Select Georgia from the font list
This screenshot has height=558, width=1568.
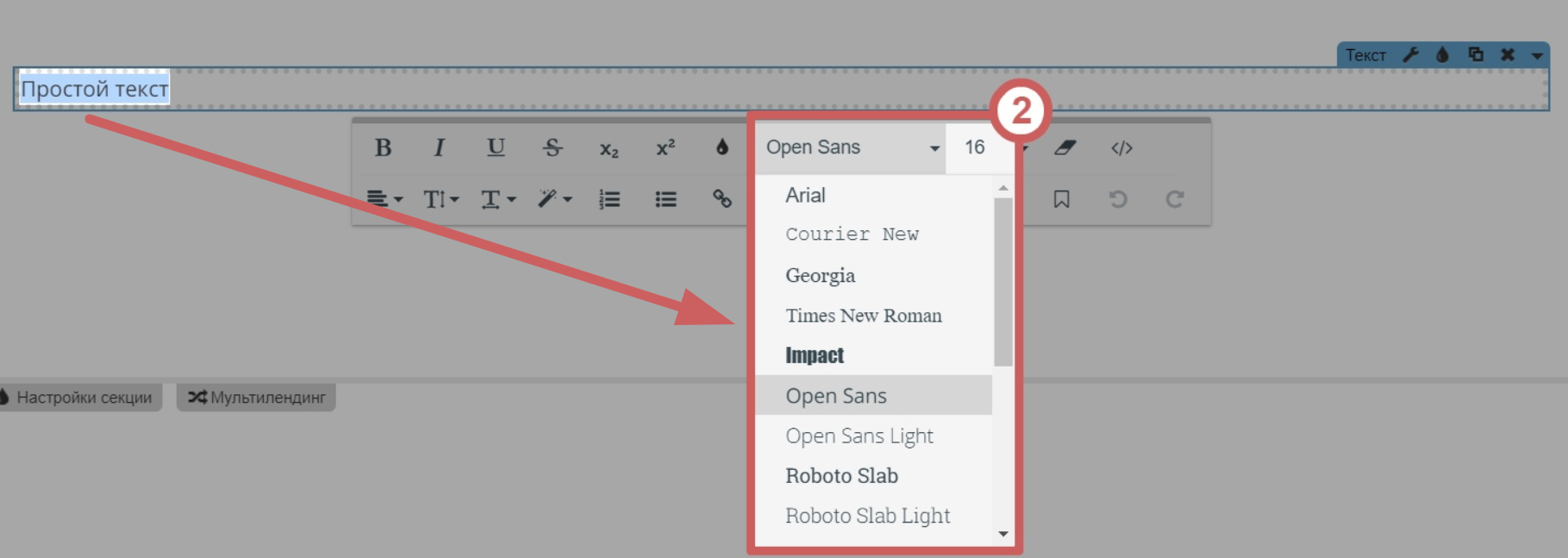click(x=820, y=275)
